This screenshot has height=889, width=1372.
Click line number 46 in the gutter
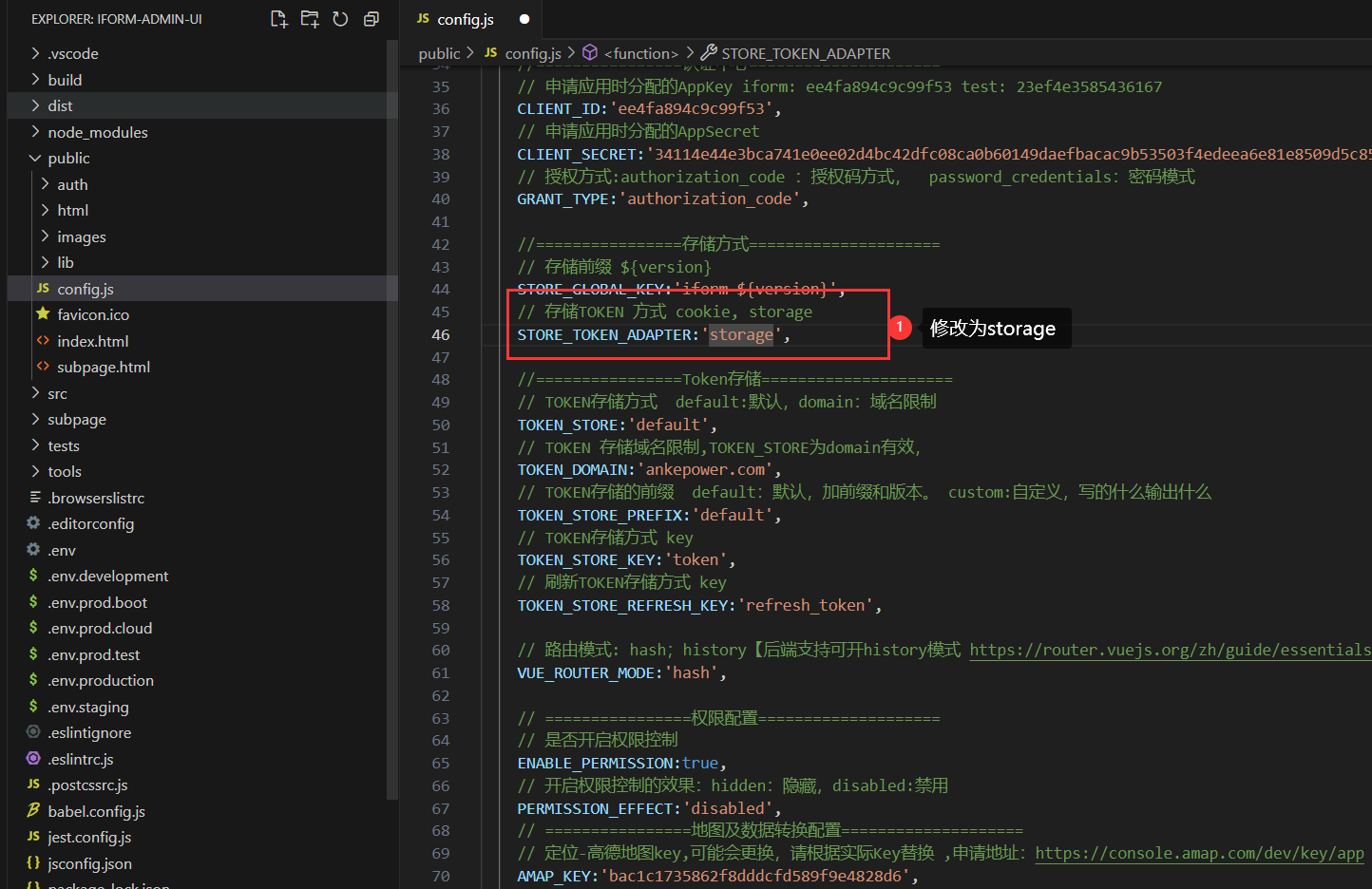(441, 334)
